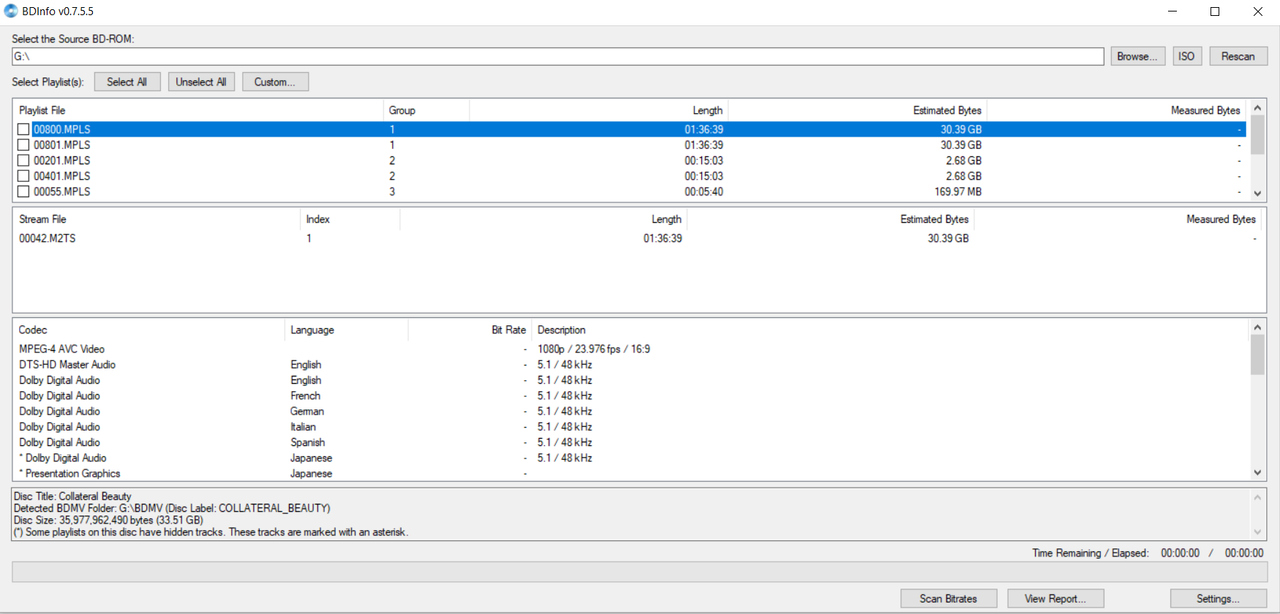The image size is (1280, 614).
Task: Maximize the BDInfo window
Action: (1215, 11)
